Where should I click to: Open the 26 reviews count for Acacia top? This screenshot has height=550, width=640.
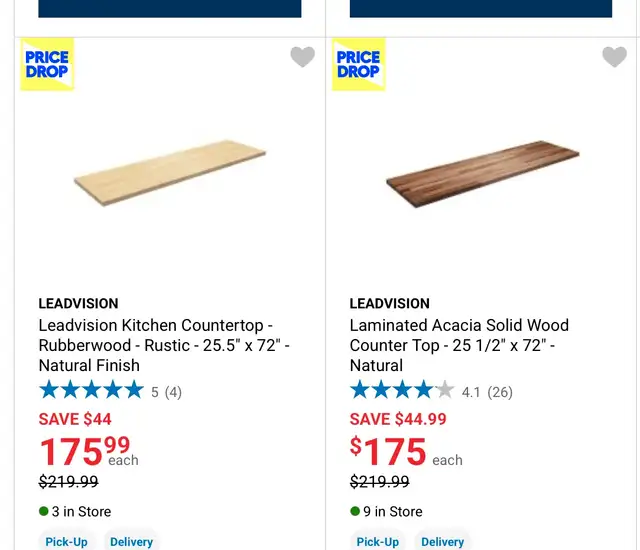pyautogui.click(x=500, y=392)
